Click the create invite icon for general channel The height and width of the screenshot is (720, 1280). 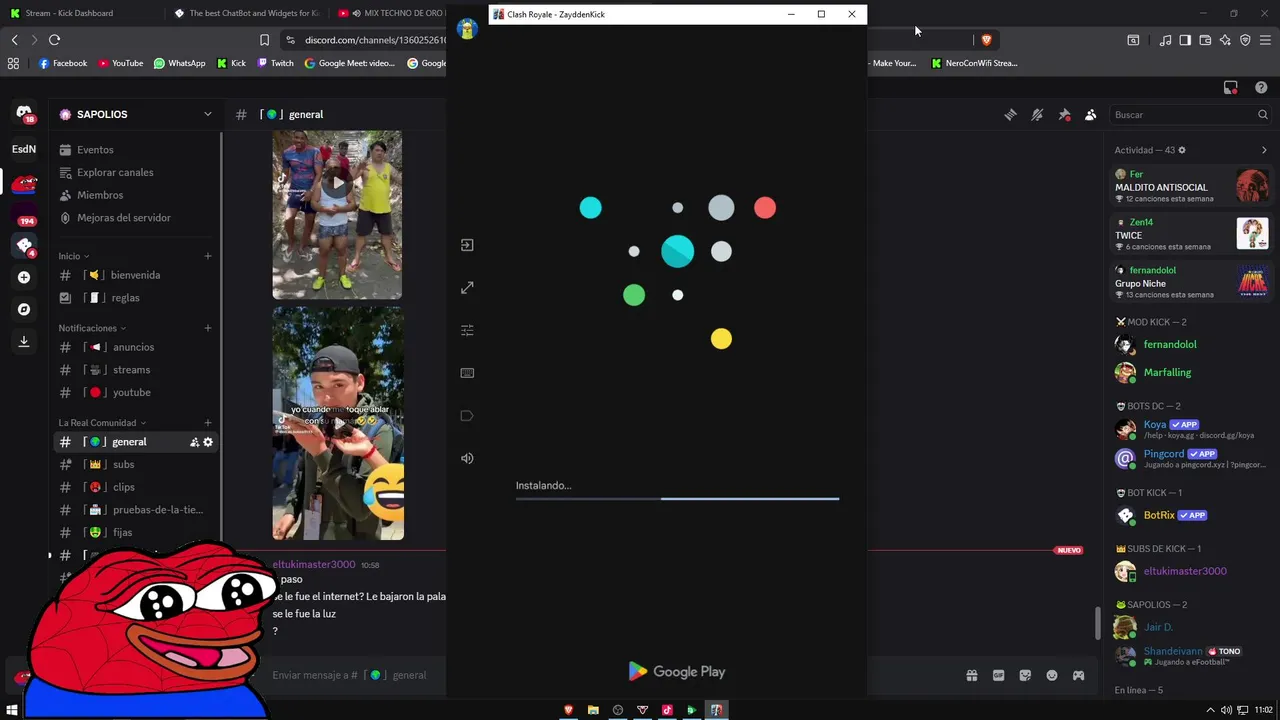(194, 442)
